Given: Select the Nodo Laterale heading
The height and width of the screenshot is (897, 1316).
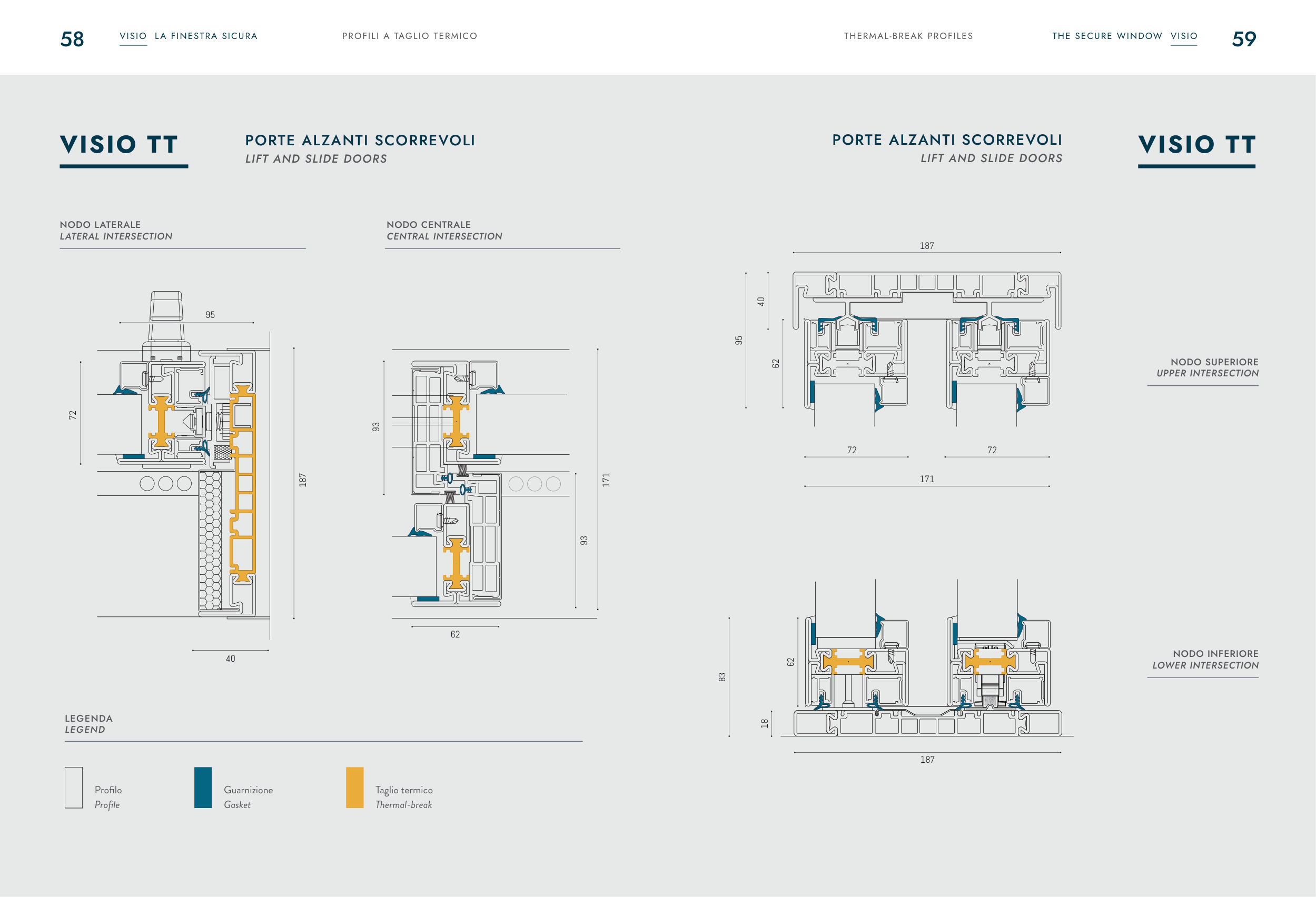Looking at the screenshot, I should tap(100, 225).
